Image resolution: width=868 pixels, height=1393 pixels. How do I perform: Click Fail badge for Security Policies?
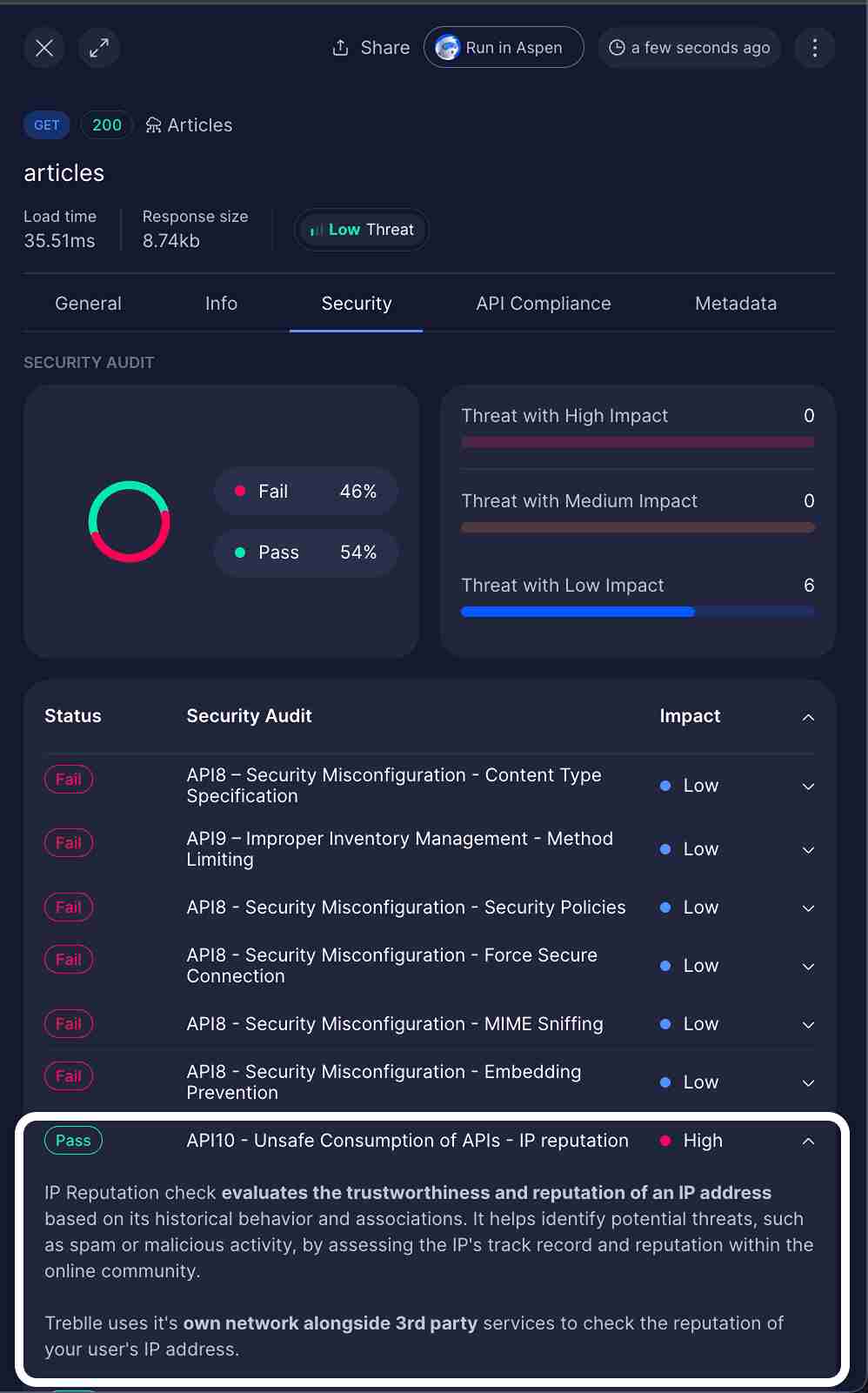(69, 907)
